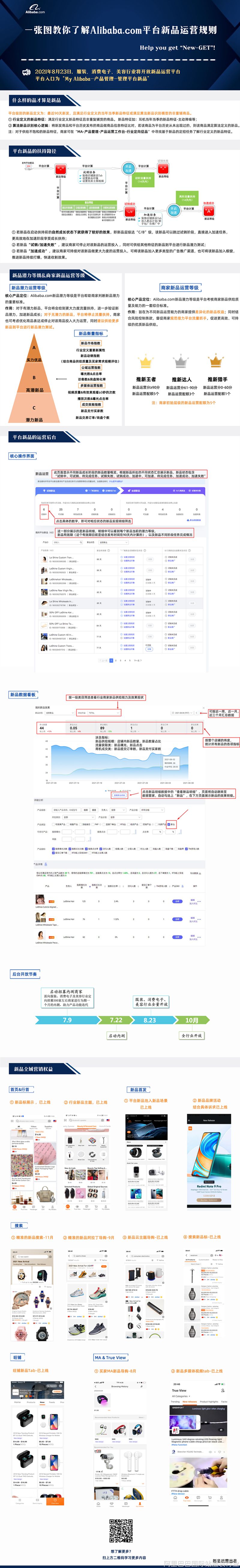Click the megaphone icon beside the 2021年8月23日 announcement
The width and height of the screenshot is (240, 1568).
coord(26,73)
